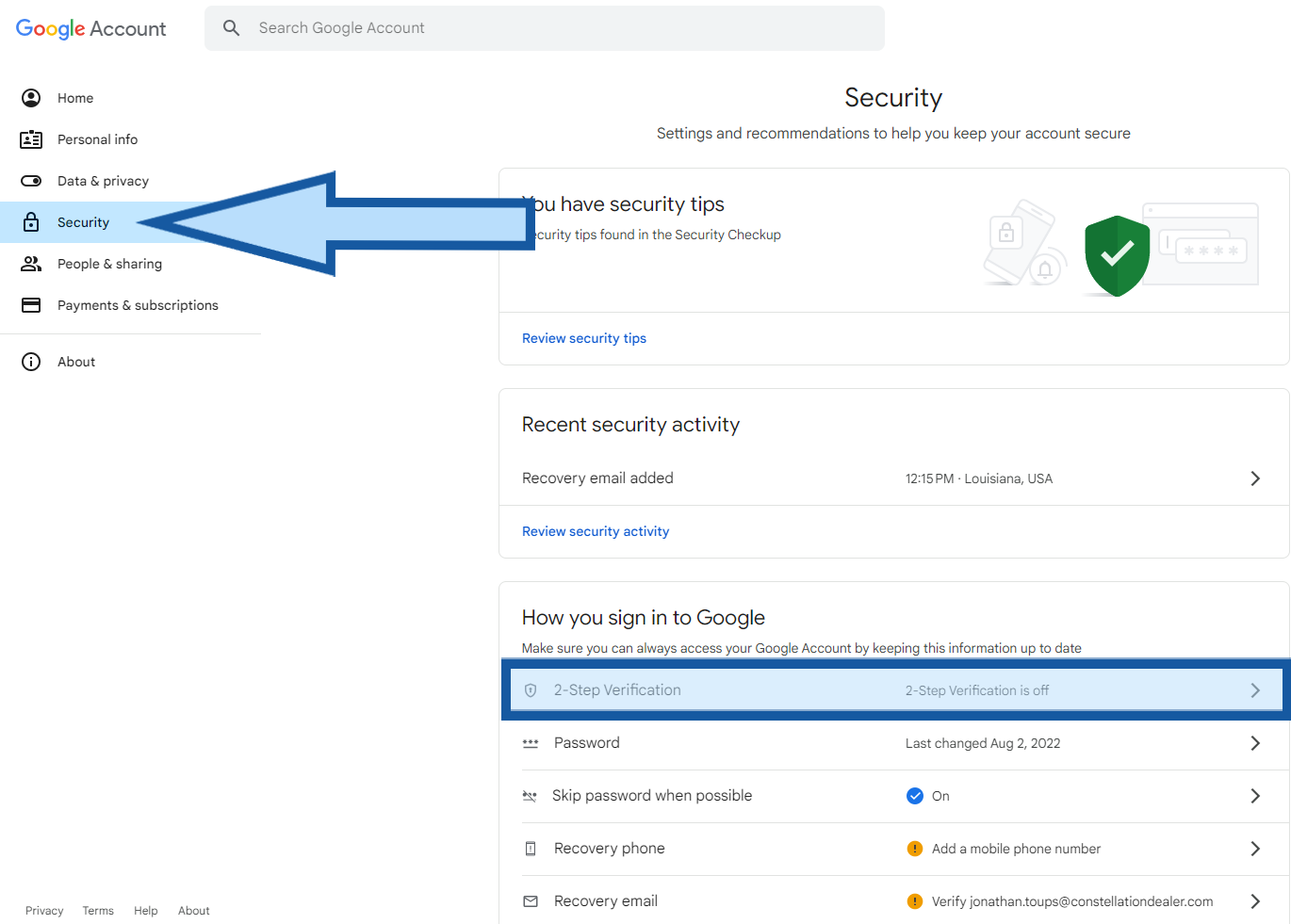Image resolution: width=1291 pixels, height=924 pixels.
Task: Click the Personal info card icon
Action: tap(31, 139)
